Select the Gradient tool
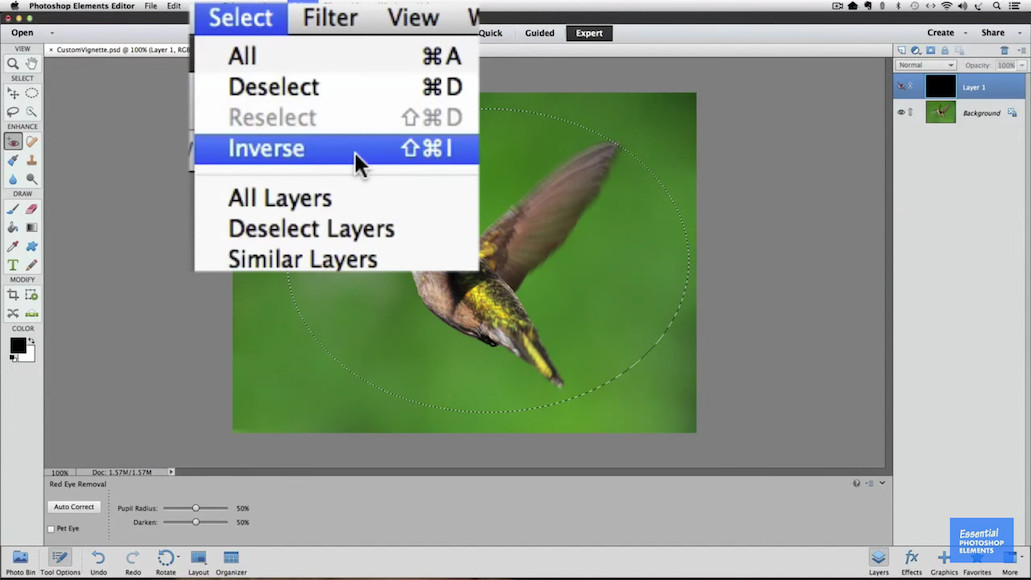Viewport: 1031px width, 580px height. 32,228
